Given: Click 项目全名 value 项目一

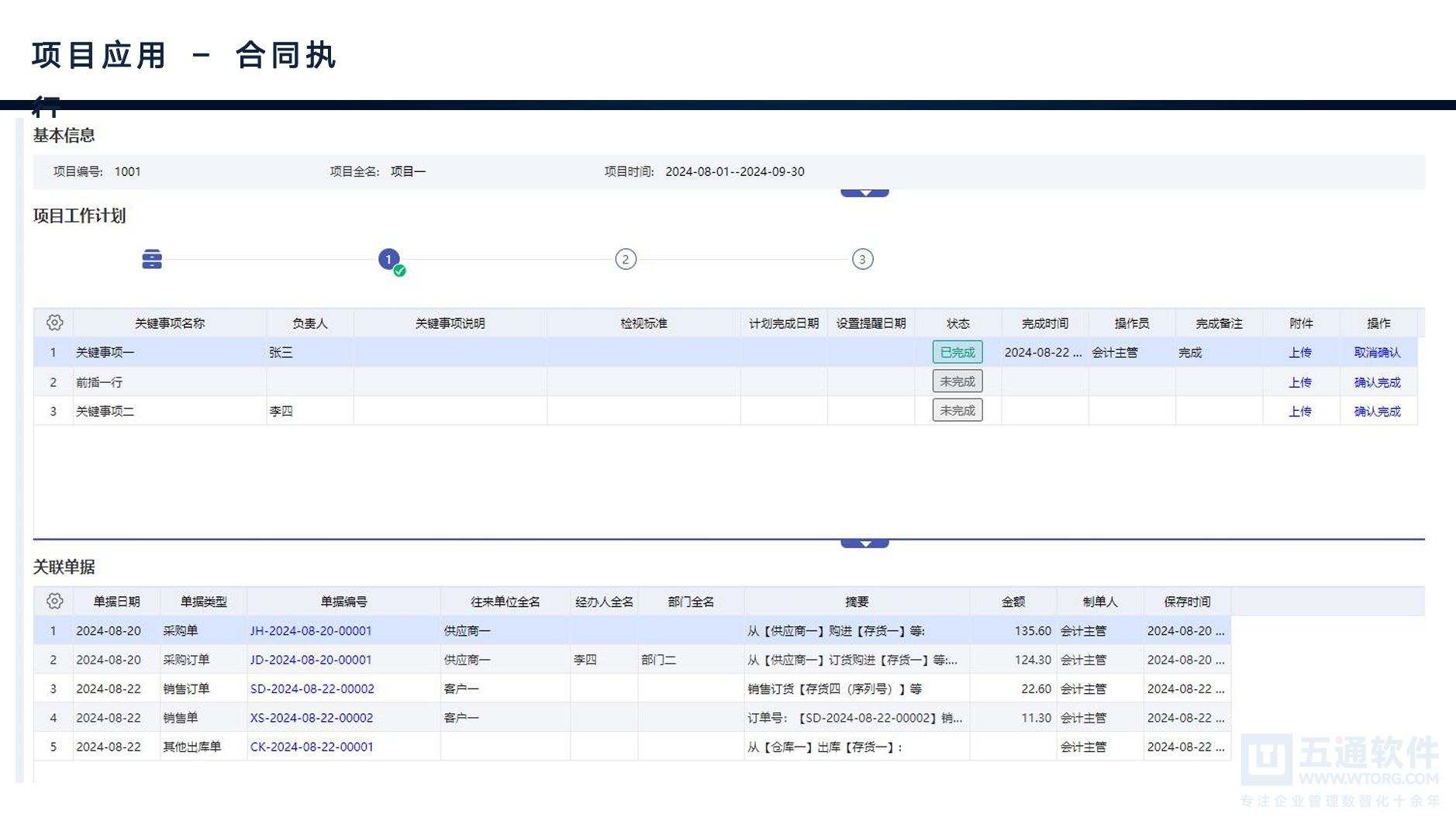Looking at the screenshot, I should (x=408, y=172).
